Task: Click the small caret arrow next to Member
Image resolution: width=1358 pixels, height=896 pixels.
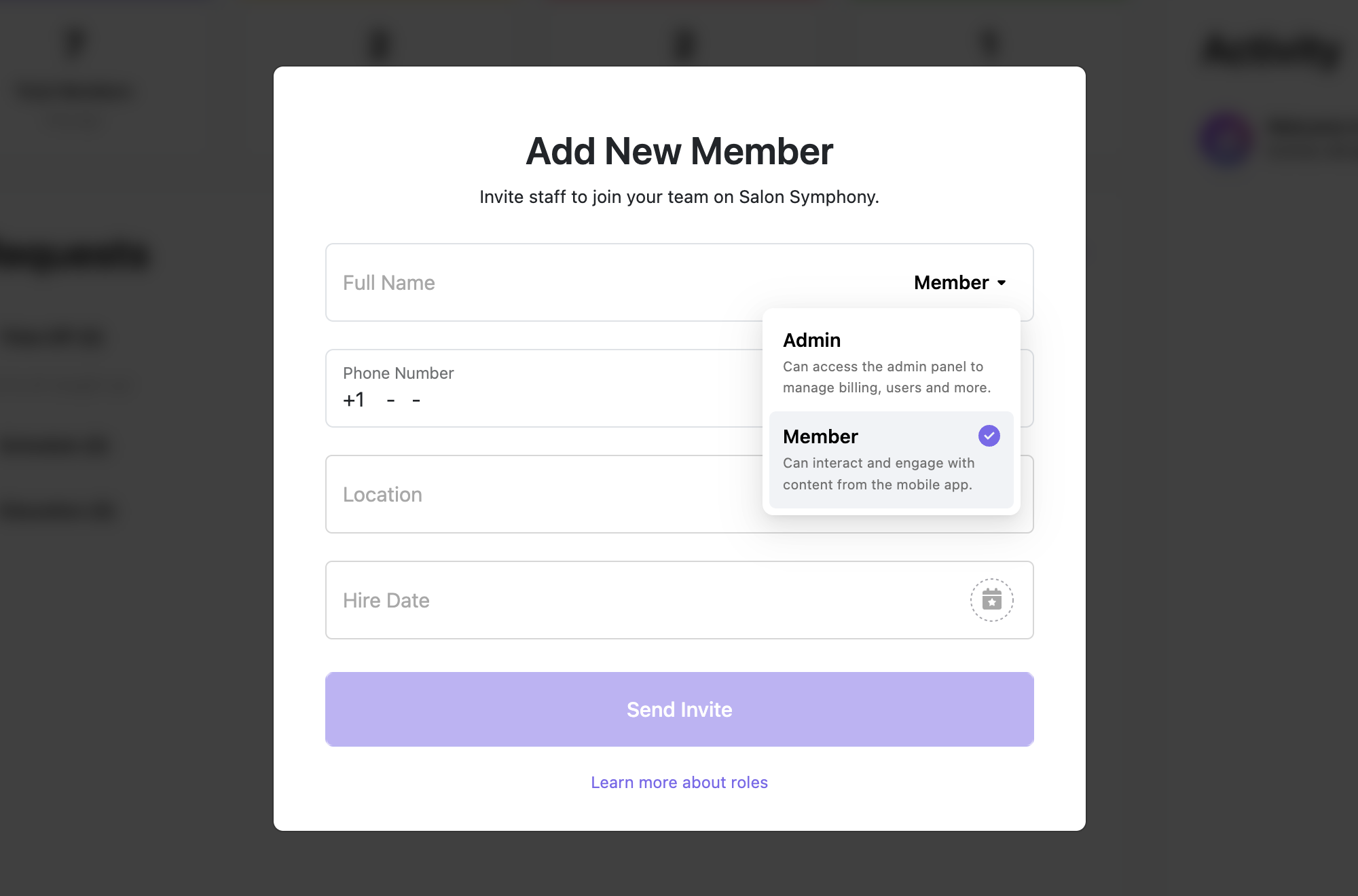Action: click(1002, 283)
